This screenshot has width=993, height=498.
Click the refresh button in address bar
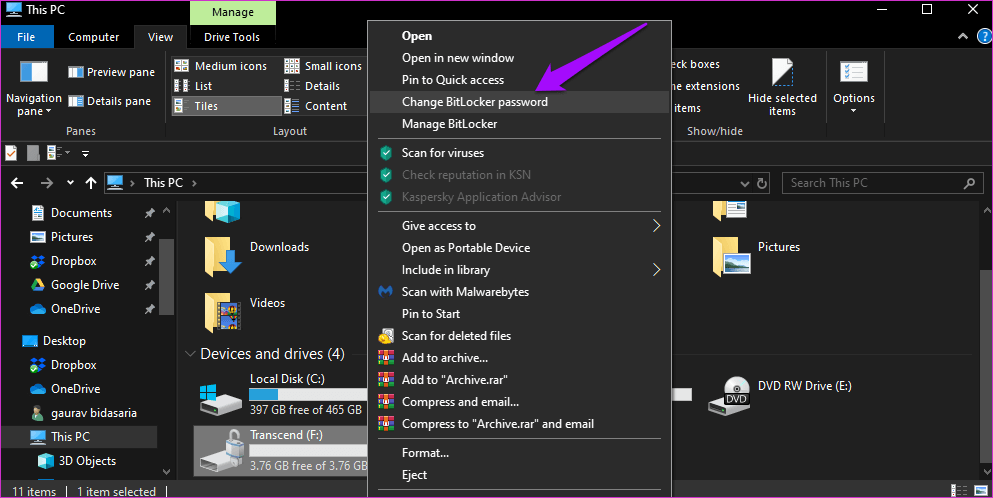coord(762,183)
